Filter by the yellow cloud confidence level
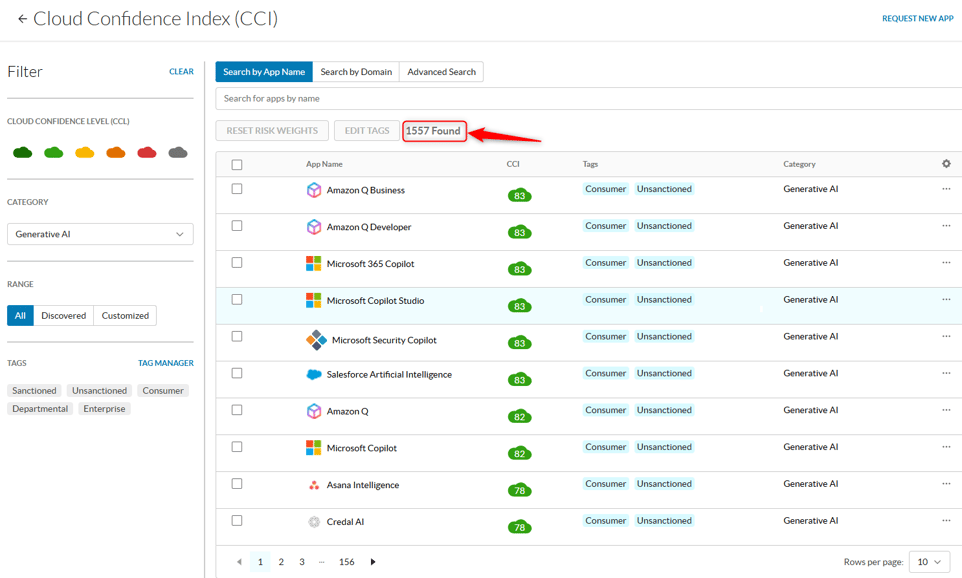The width and height of the screenshot is (962, 578). pyautogui.click(x=85, y=152)
